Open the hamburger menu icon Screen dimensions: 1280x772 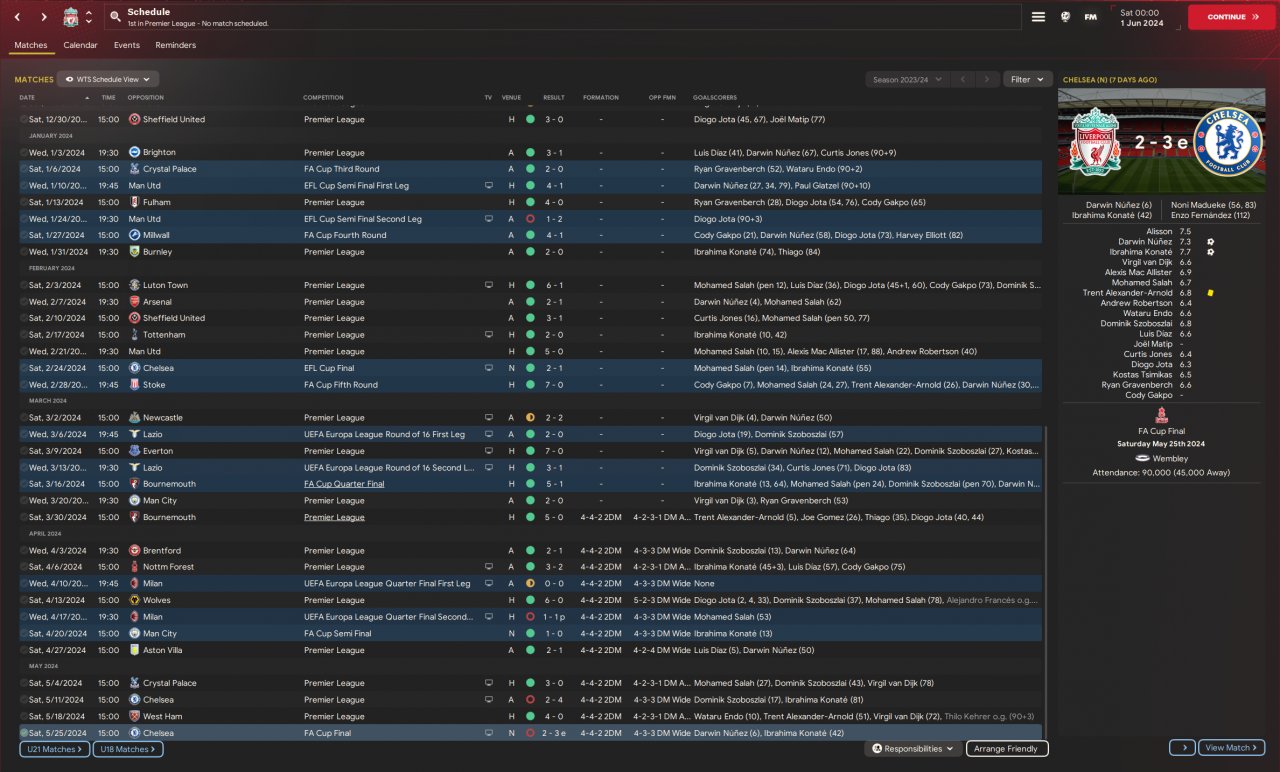(x=1038, y=17)
